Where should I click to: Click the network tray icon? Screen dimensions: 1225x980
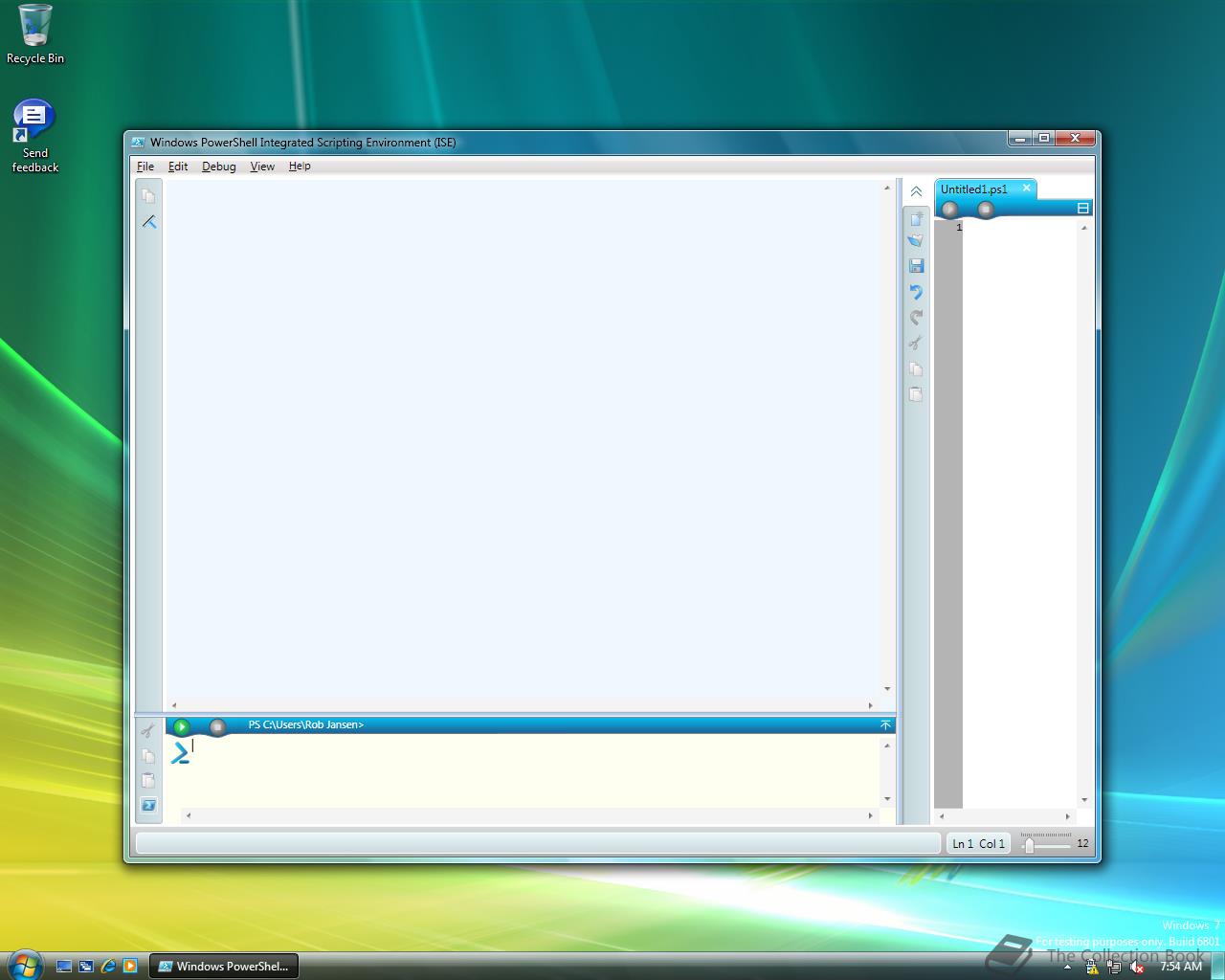pyautogui.click(x=1114, y=968)
